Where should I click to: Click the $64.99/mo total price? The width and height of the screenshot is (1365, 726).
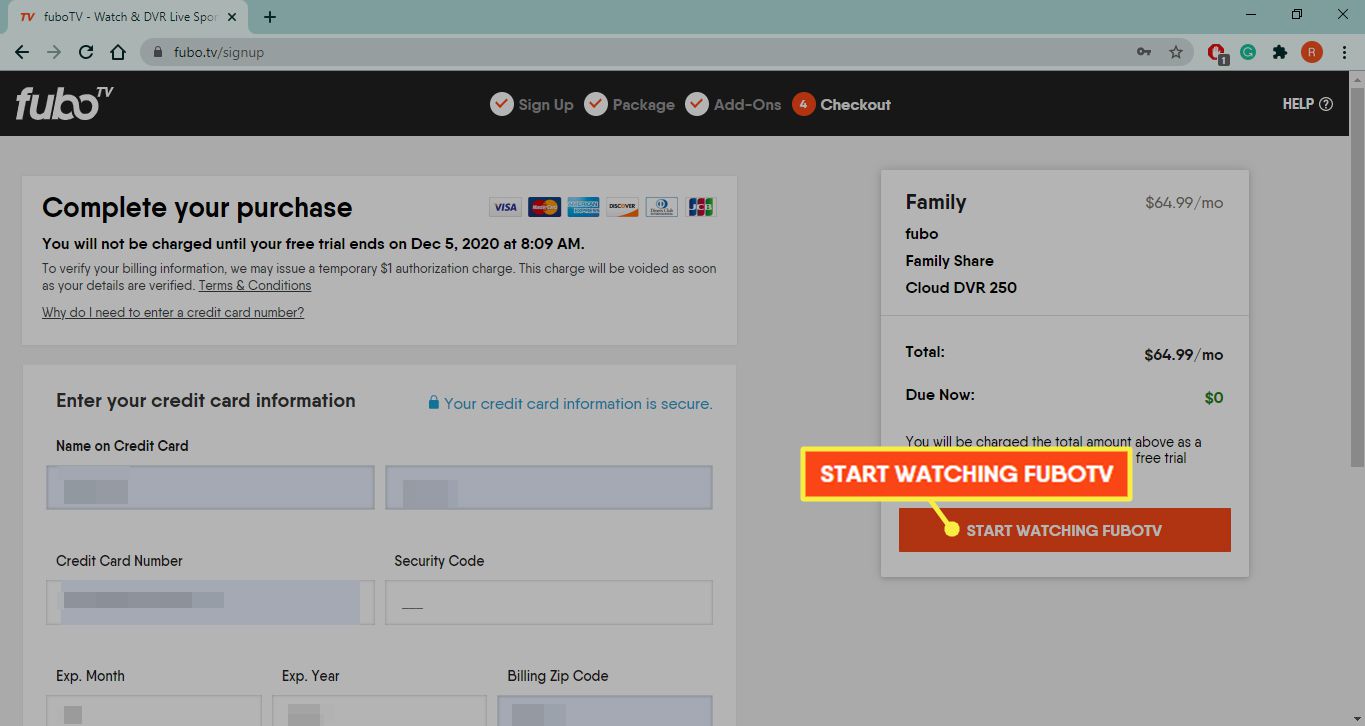click(1184, 355)
